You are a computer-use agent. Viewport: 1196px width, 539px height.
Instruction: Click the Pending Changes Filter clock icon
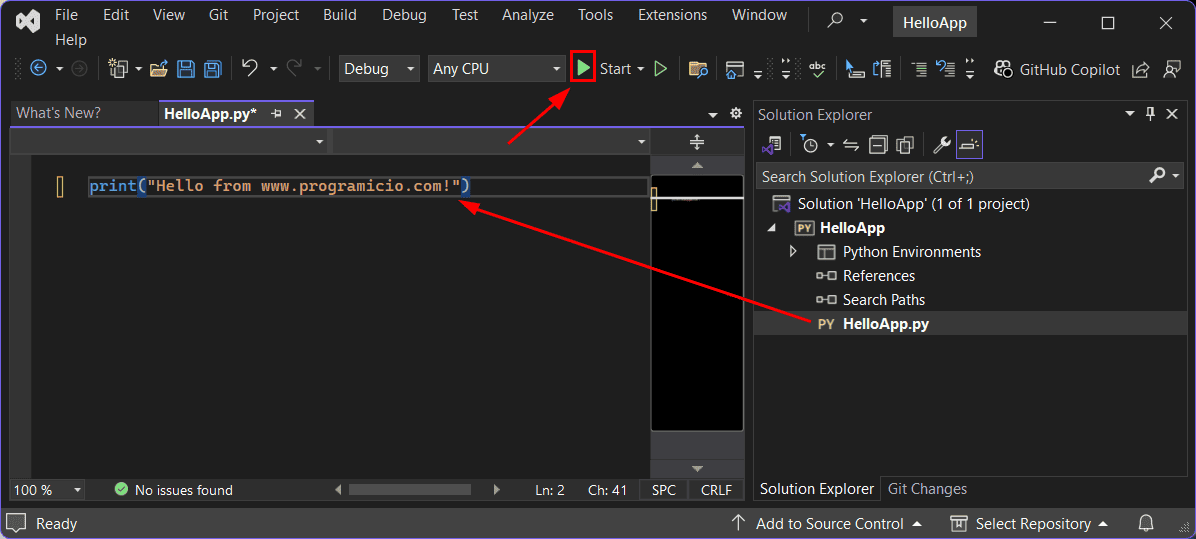(809, 144)
